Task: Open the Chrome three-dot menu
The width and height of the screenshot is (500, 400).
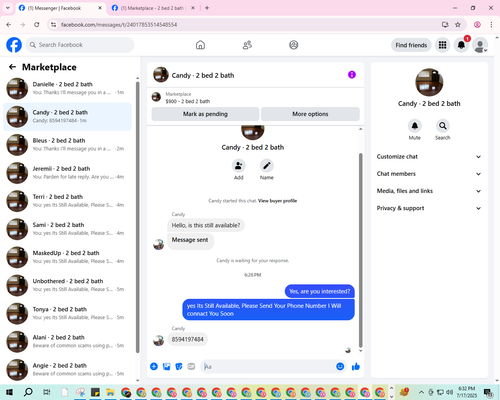Action: tap(491, 25)
